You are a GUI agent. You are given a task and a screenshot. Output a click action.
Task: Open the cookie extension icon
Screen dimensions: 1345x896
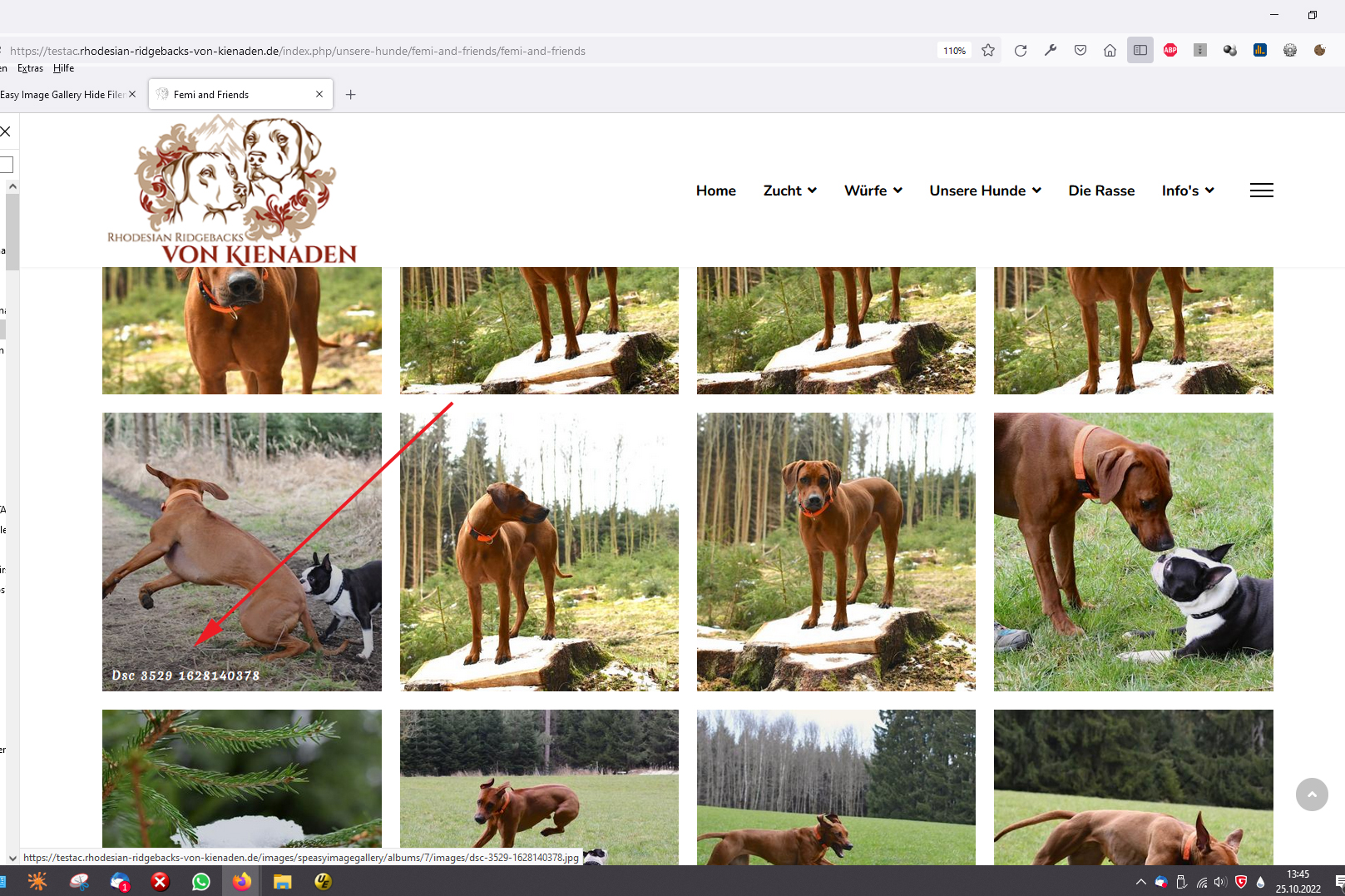[x=1319, y=51]
